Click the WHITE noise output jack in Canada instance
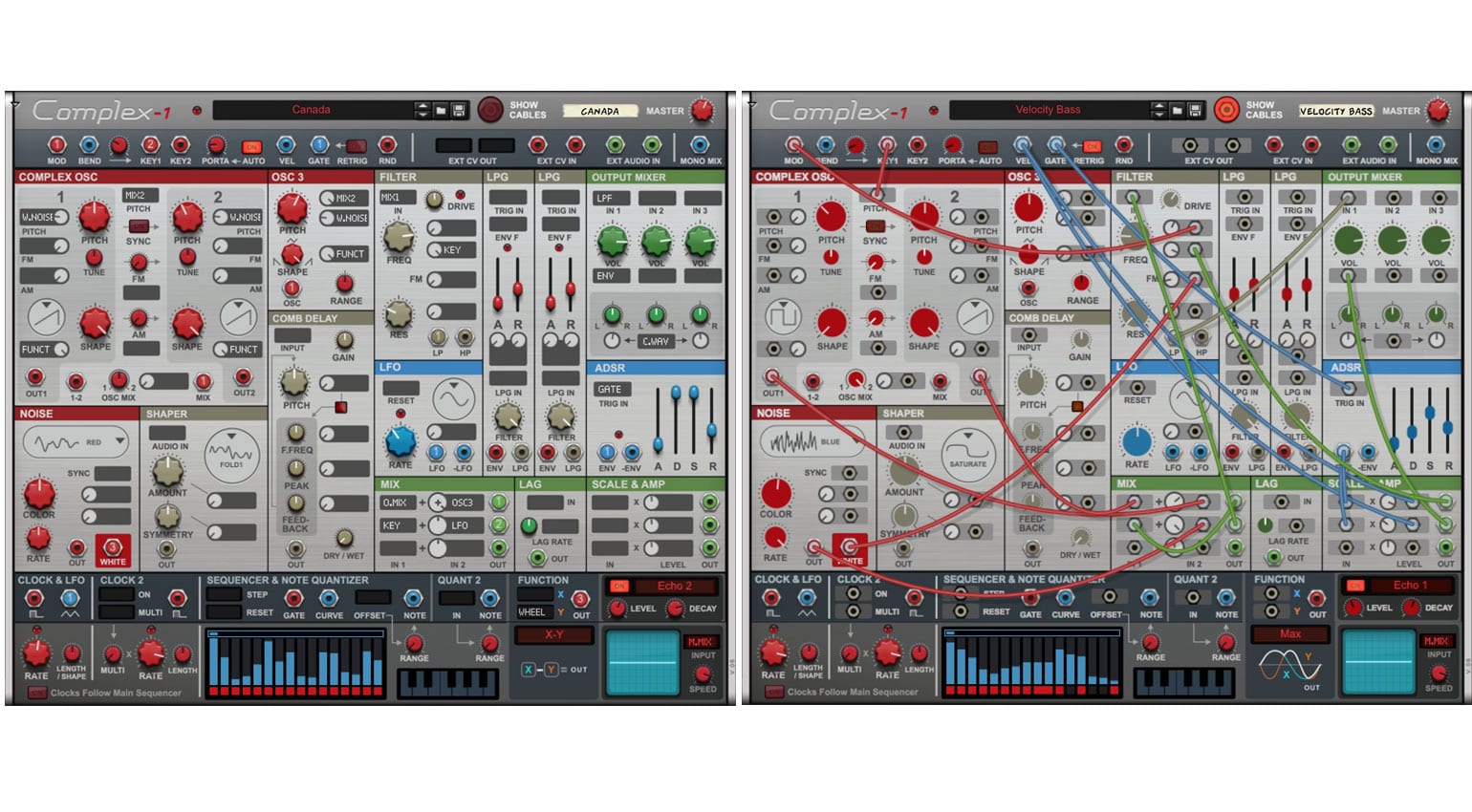Image resolution: width=1472 pixels, height=812 pixels. [x=112, y=549]
